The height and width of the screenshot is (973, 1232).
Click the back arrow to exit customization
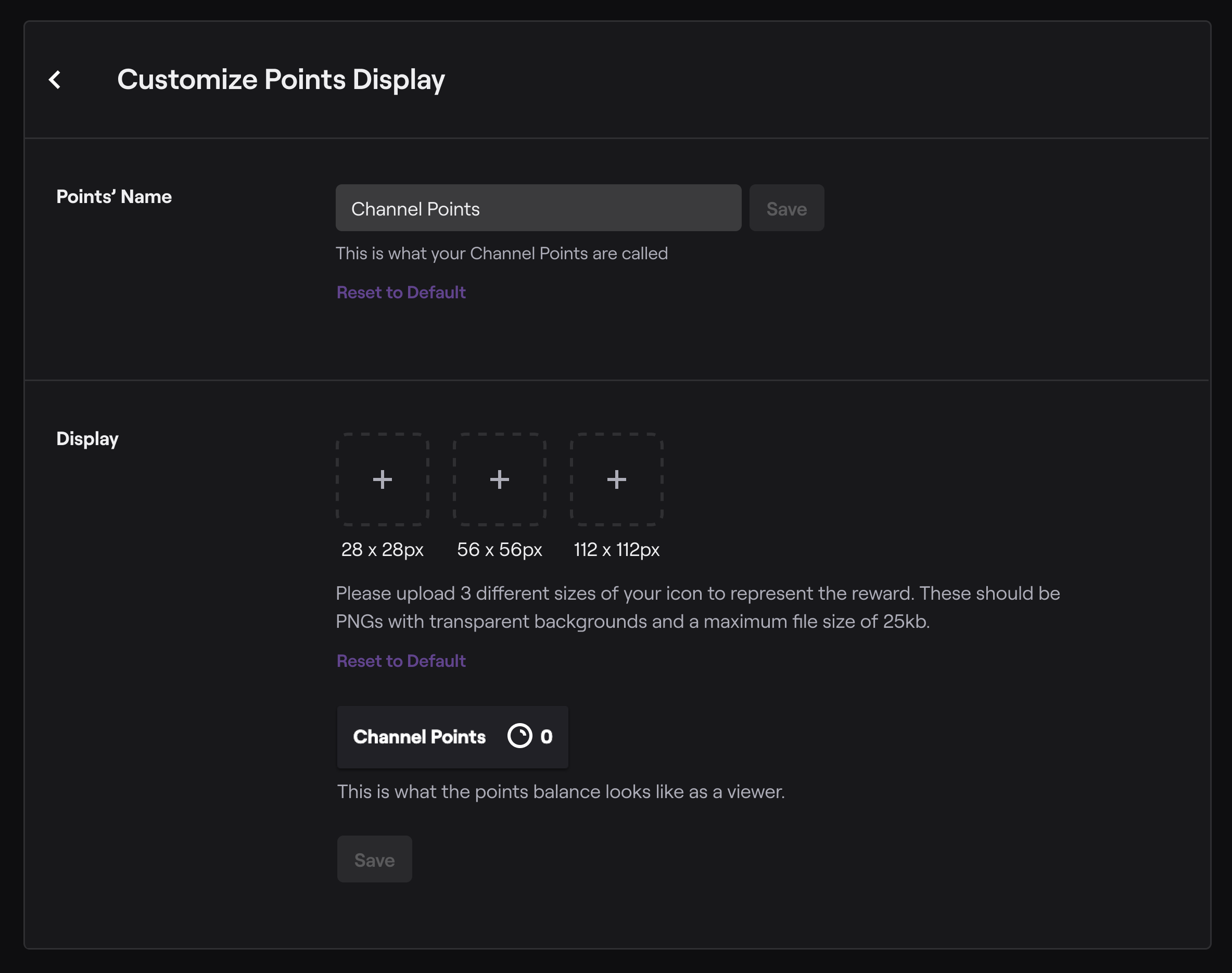pos(55,80)
